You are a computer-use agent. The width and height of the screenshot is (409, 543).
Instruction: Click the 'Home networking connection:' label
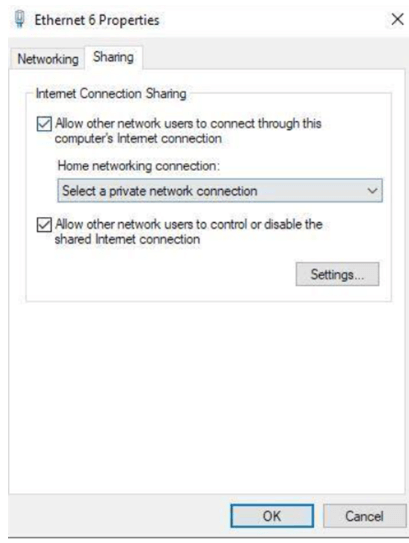[139, 166]
